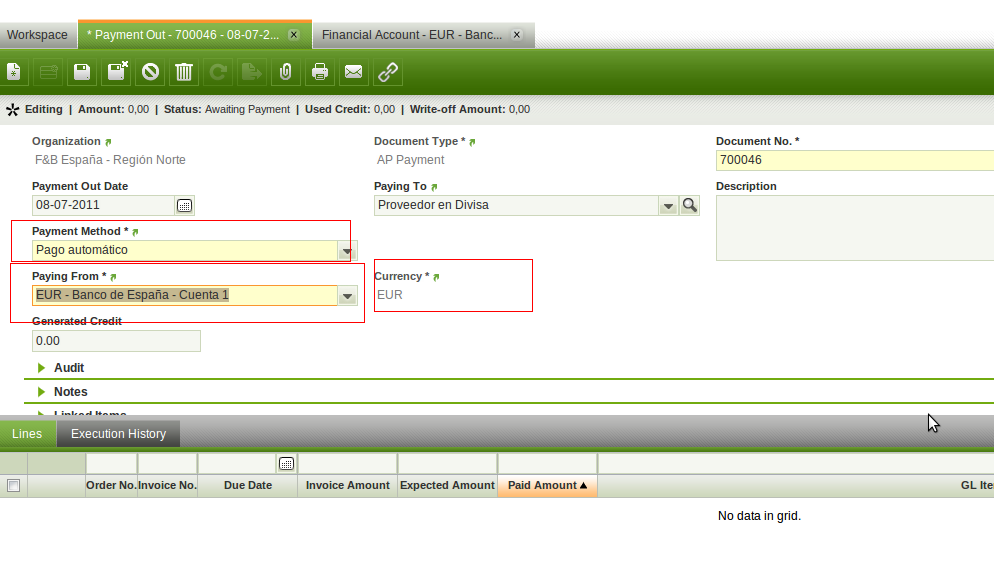Open the Paying From dropdown arrow

(347, 295)
